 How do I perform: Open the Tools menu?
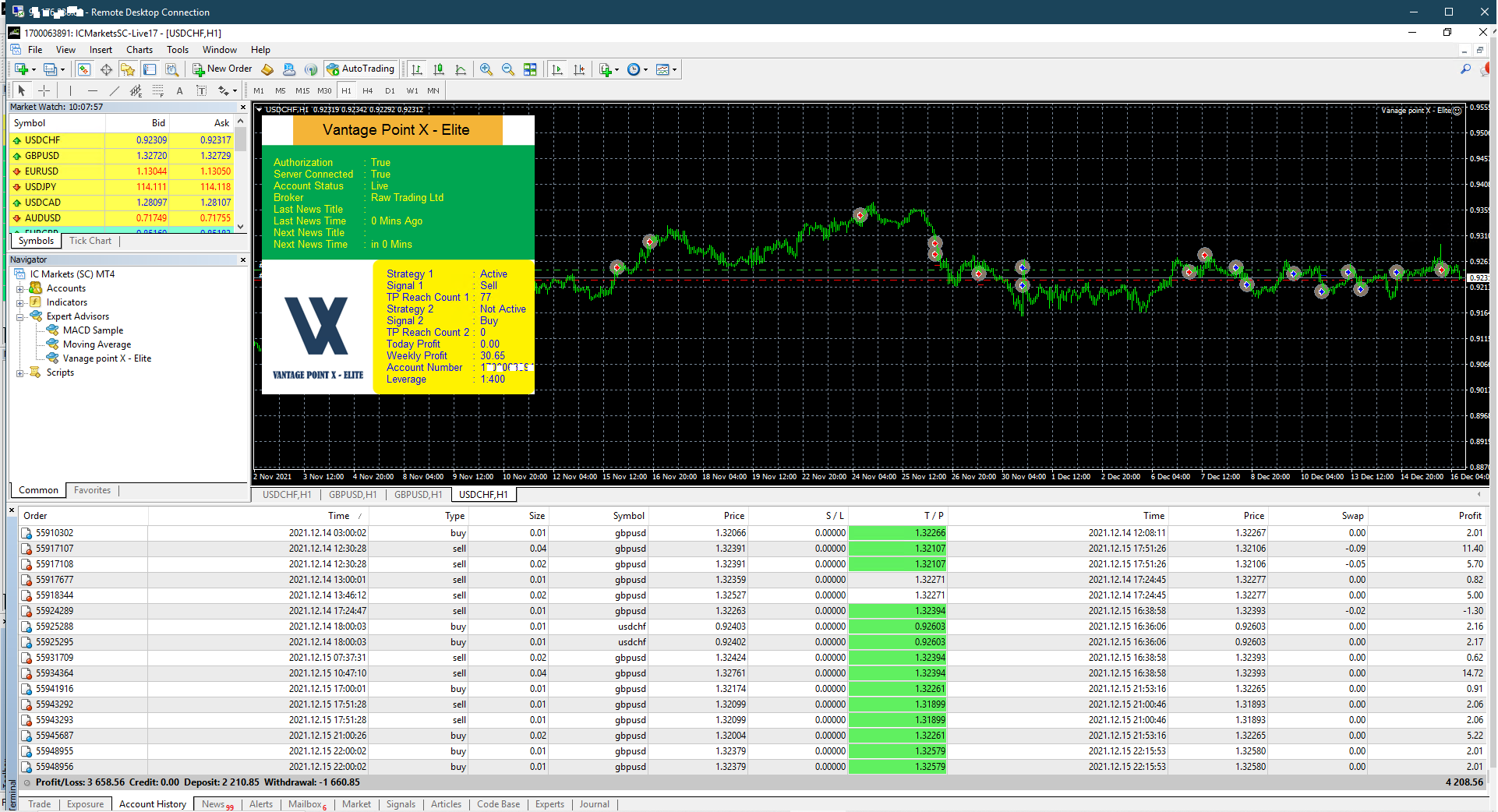click(178, 50)
